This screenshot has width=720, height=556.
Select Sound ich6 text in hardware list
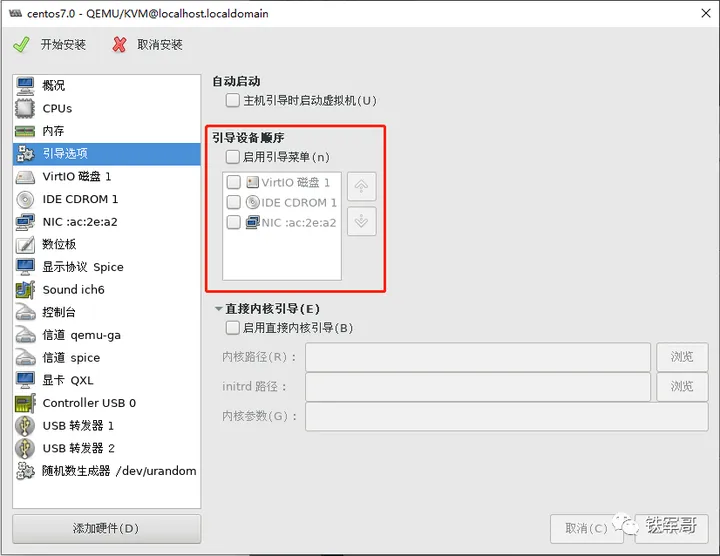click(x=73, y=290)
